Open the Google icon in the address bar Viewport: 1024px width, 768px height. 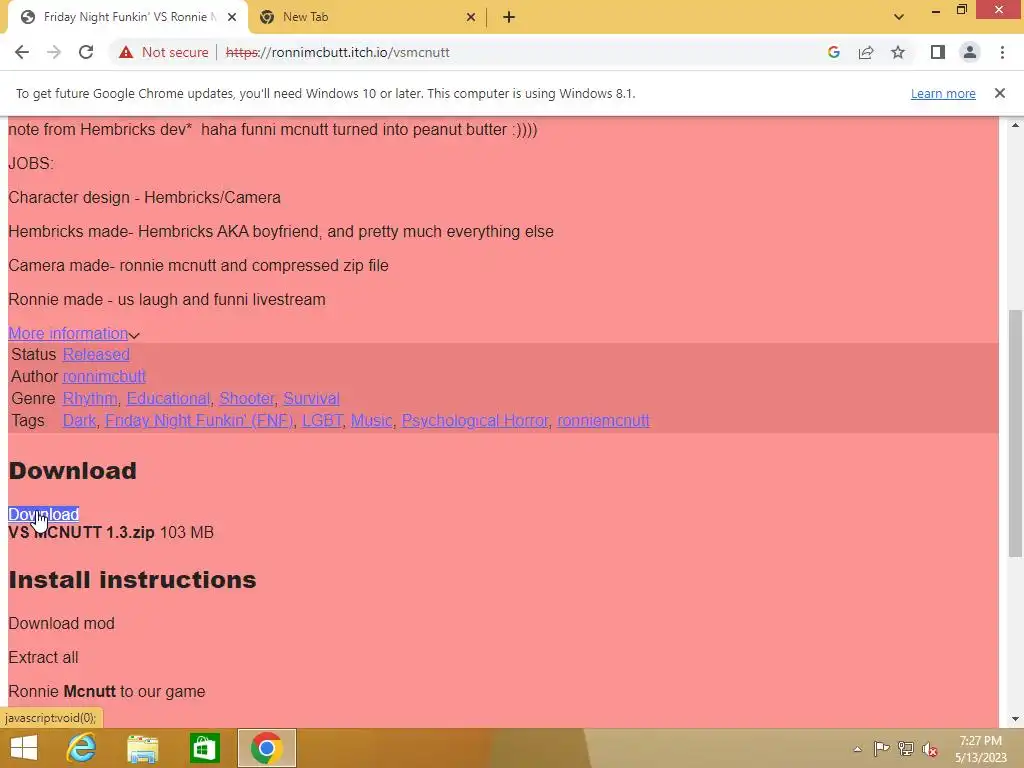[833, 52]
